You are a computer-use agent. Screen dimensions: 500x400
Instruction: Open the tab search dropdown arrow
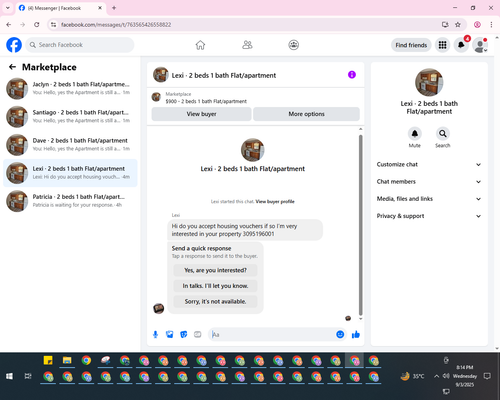coord(8,8)
